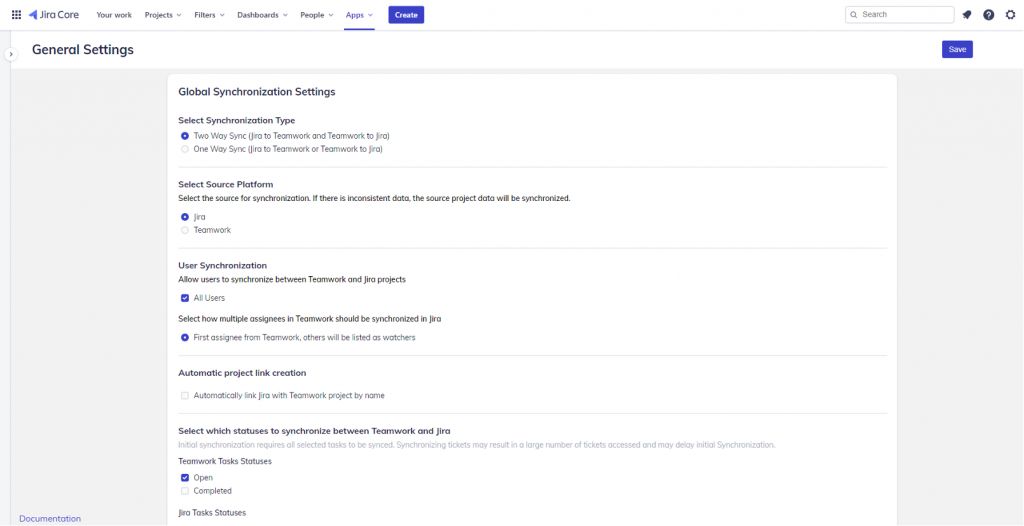The height and width of the screenshot is (526, 1024).
Task: Click into the Search field
Action: point(904,15)
